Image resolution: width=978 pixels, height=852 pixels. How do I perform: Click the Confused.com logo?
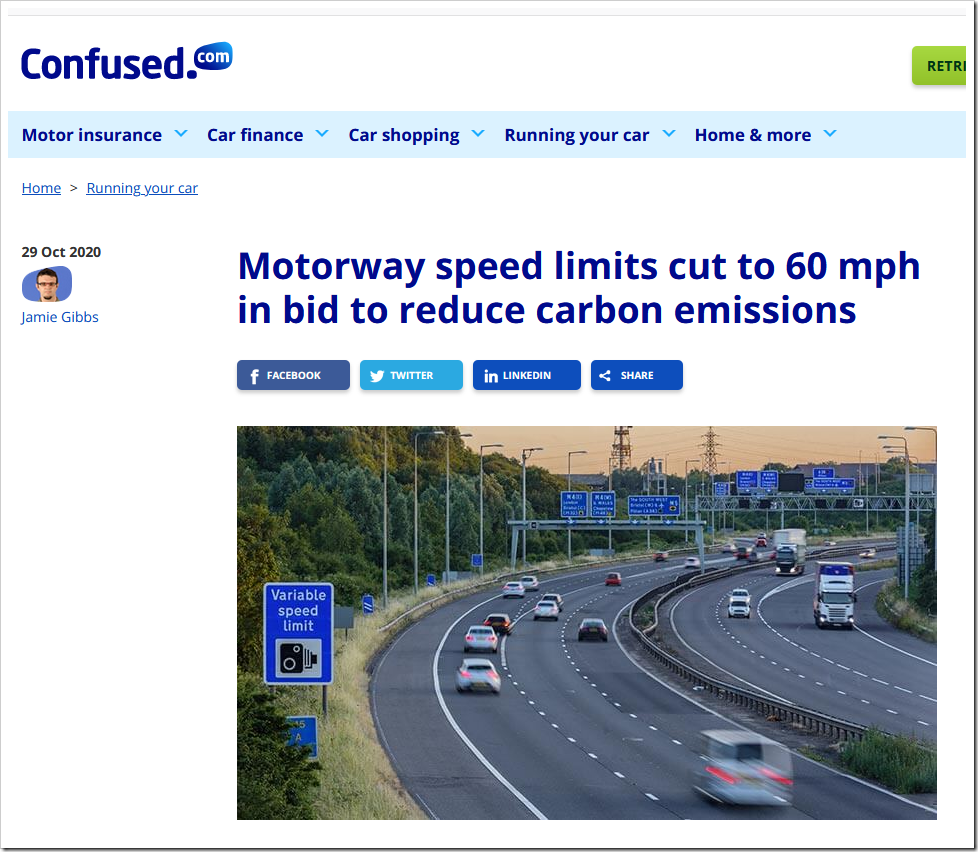coord(127,62)
